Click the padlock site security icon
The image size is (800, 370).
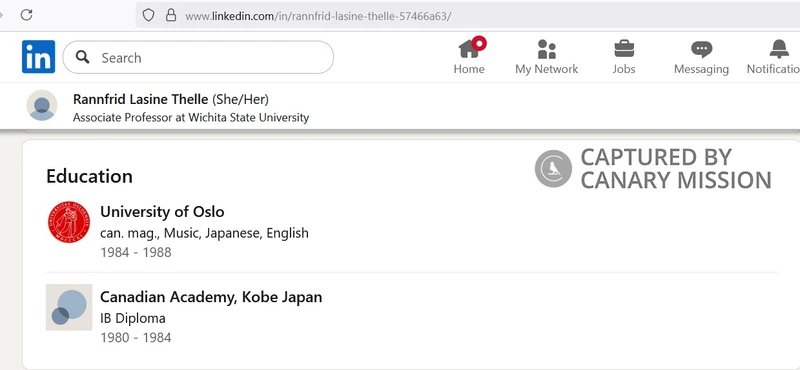click(x=171, y=15)
